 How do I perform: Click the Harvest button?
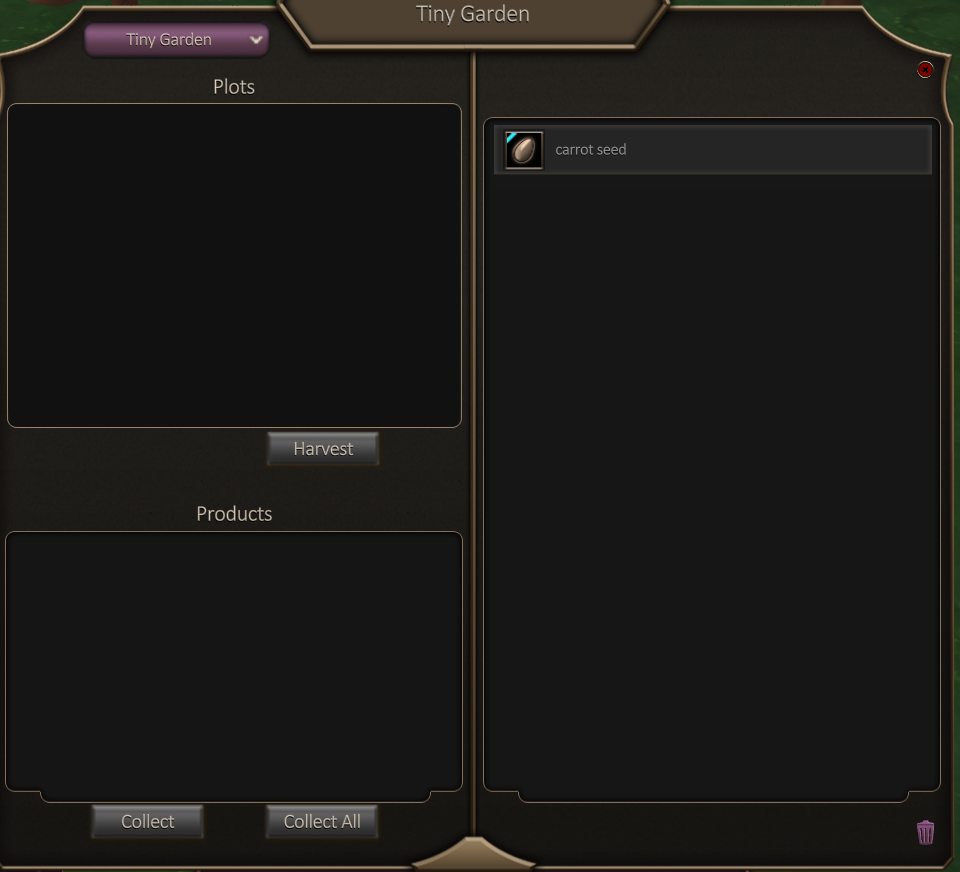click(x=323, y=449)
